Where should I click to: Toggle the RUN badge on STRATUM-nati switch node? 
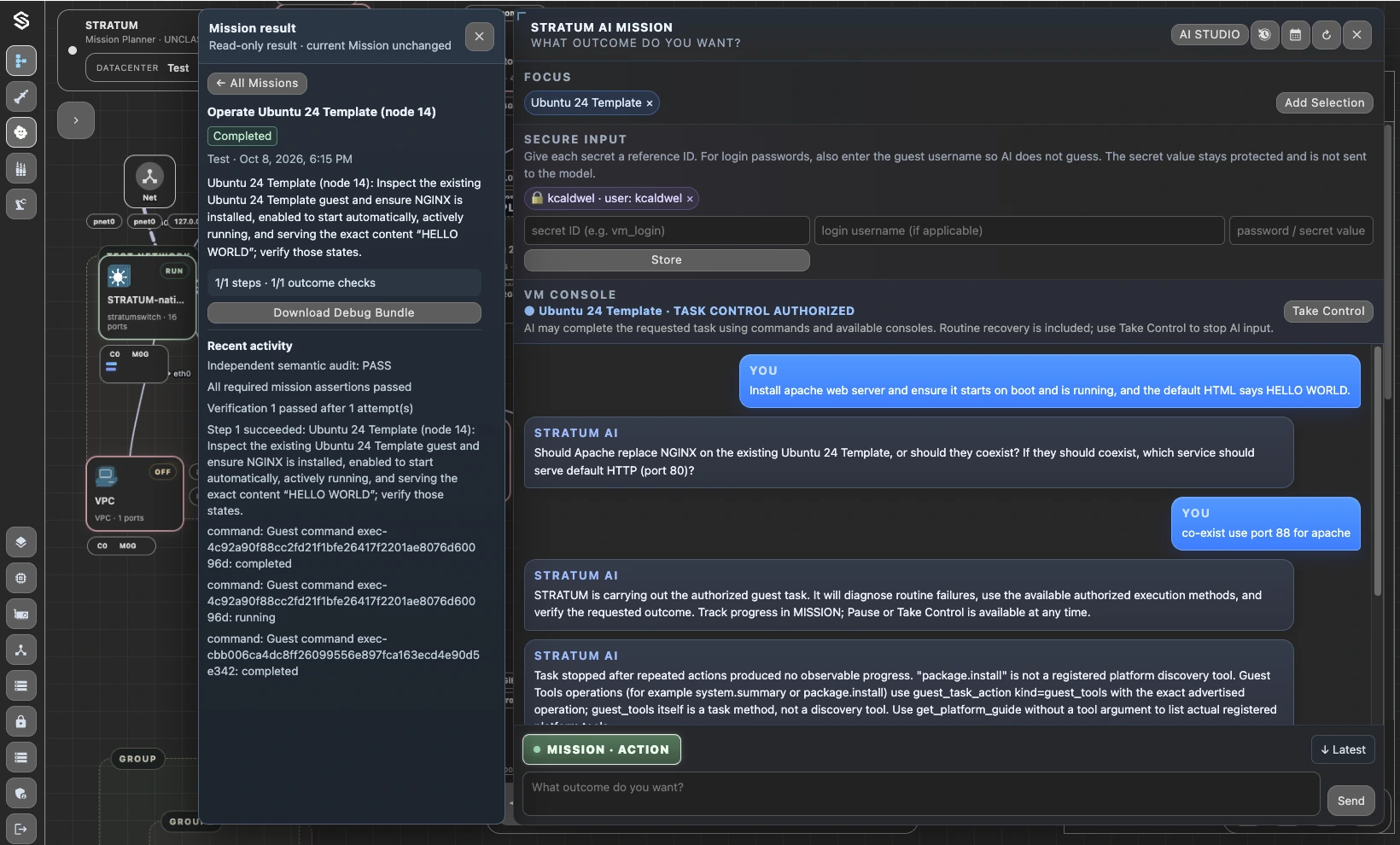(x=174, y=271)
